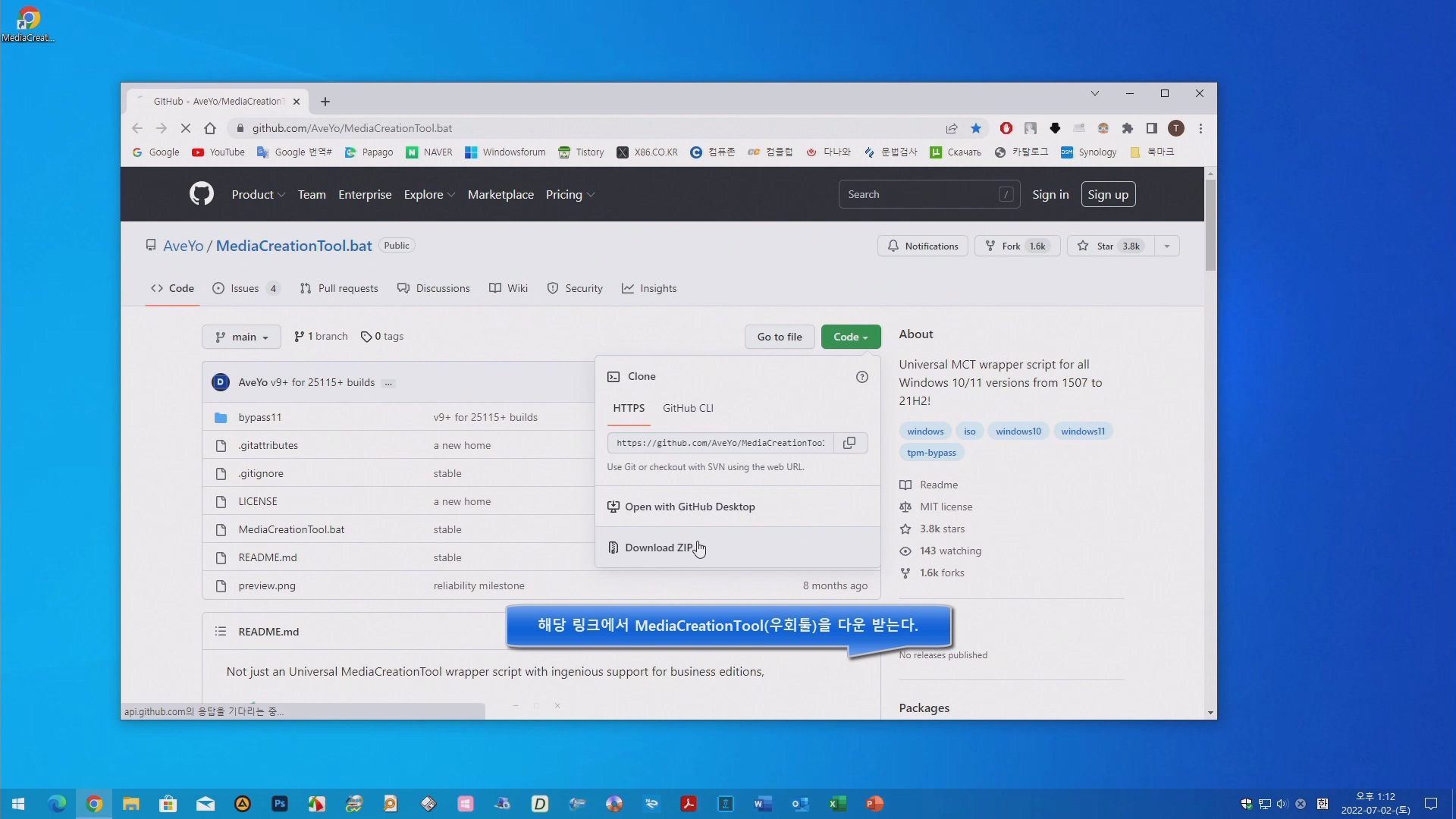This screenshot has width=1456, height=819.
Task: Select the windows11 topic tag
Action: [x=1082, y=431]
